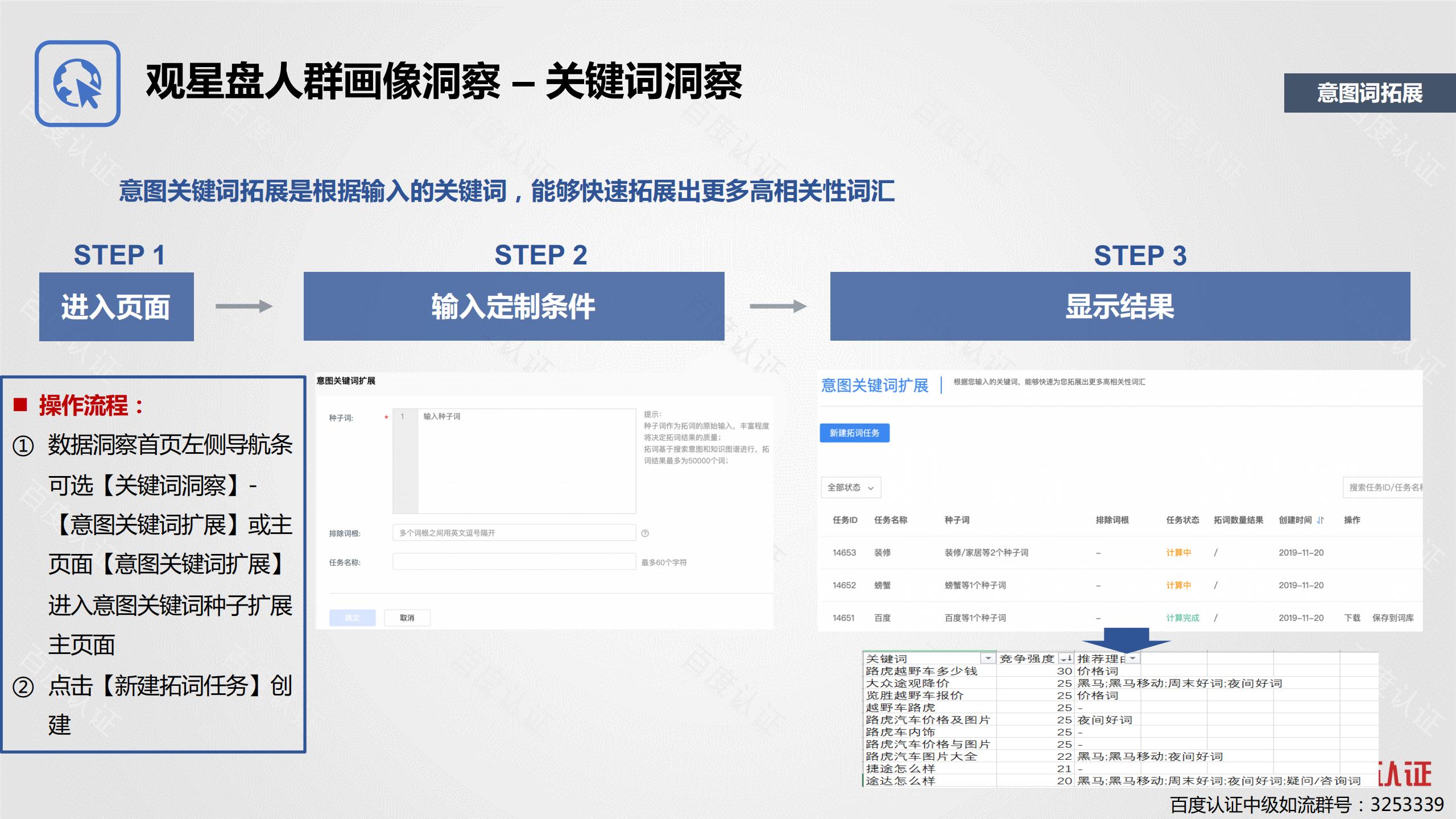
Task: Click task name 装修
Action: click(882, 553)
